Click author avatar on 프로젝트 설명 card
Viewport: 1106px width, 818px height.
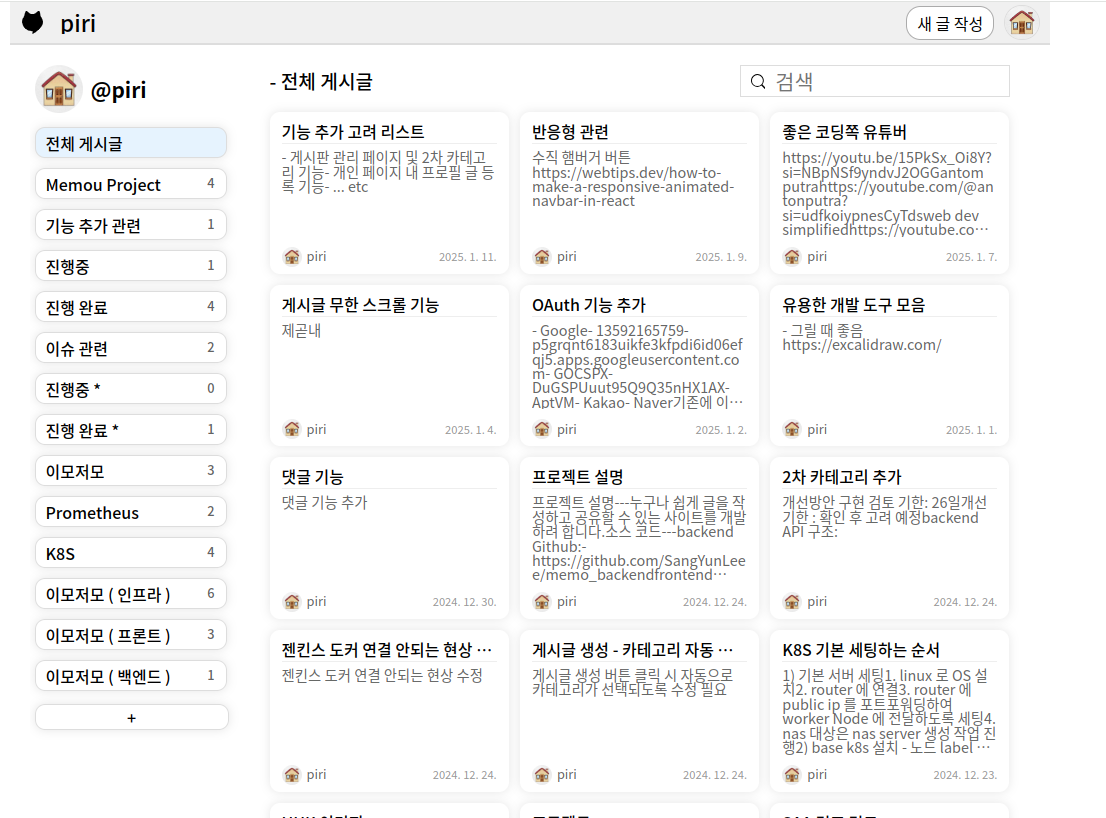tap(542, 602)
